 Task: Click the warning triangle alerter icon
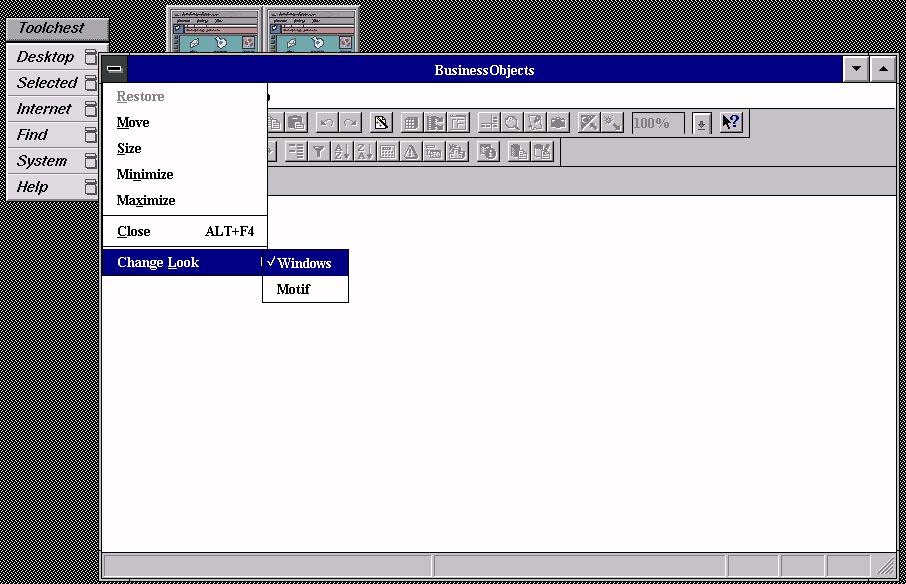(410, 152)
